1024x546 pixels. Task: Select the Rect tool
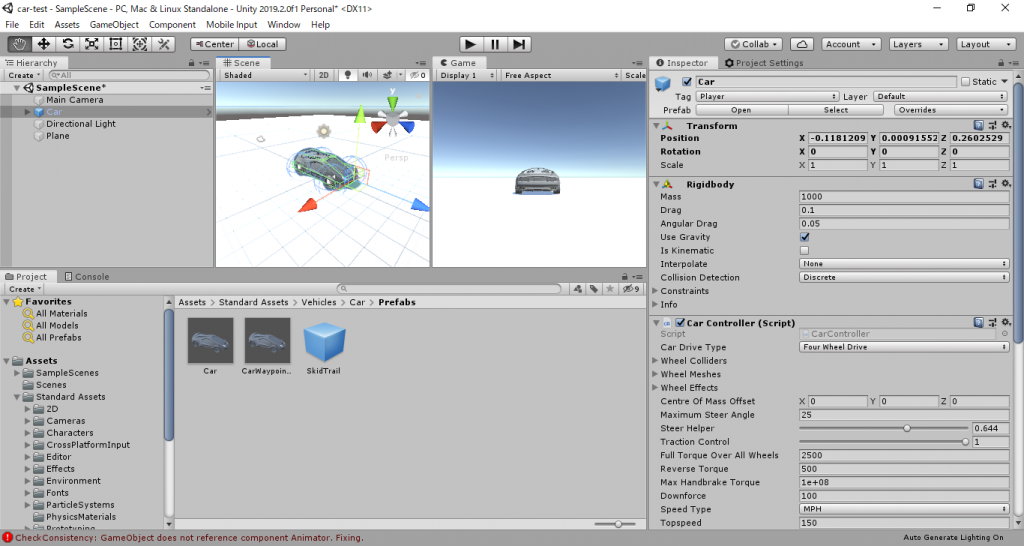[x=116, y=44]
